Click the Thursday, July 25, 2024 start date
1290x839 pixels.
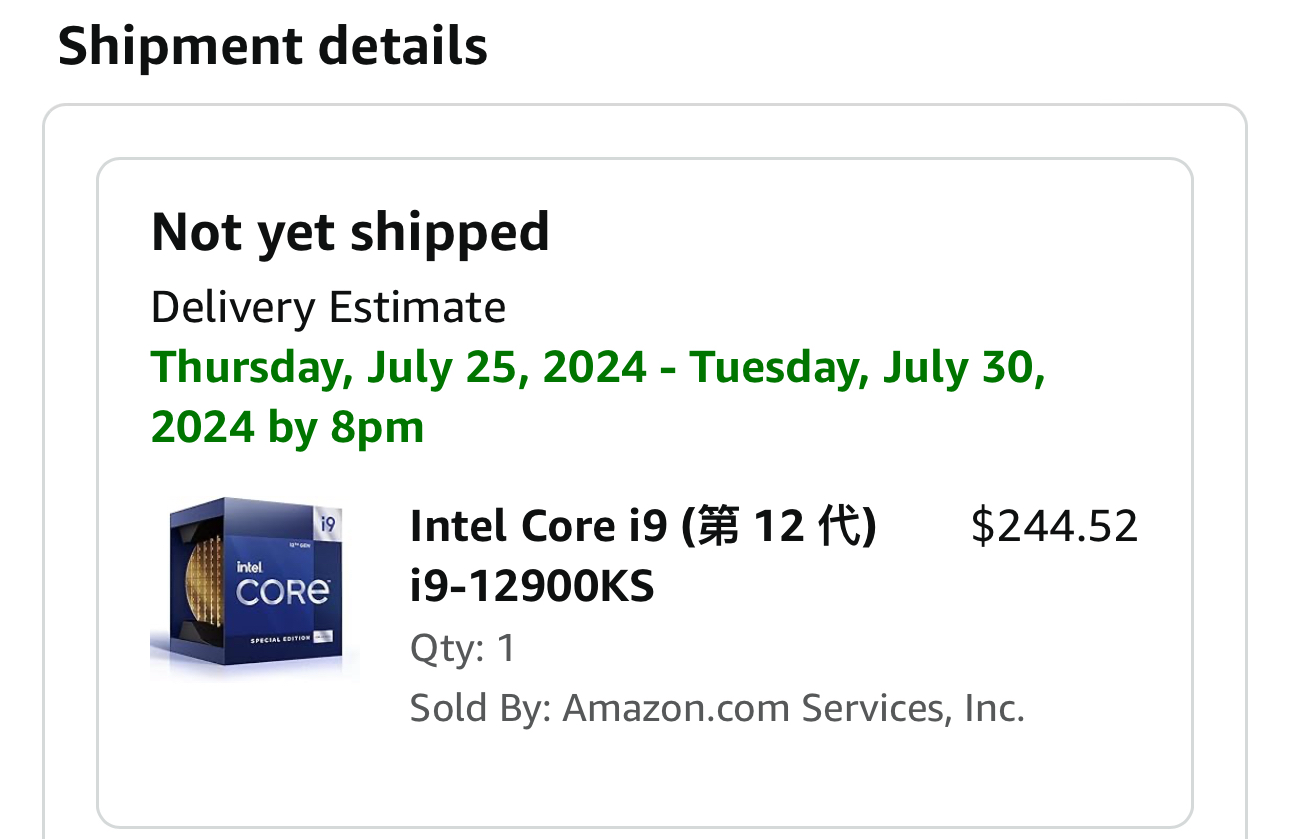pyautogui.click(x=399, y=368)
